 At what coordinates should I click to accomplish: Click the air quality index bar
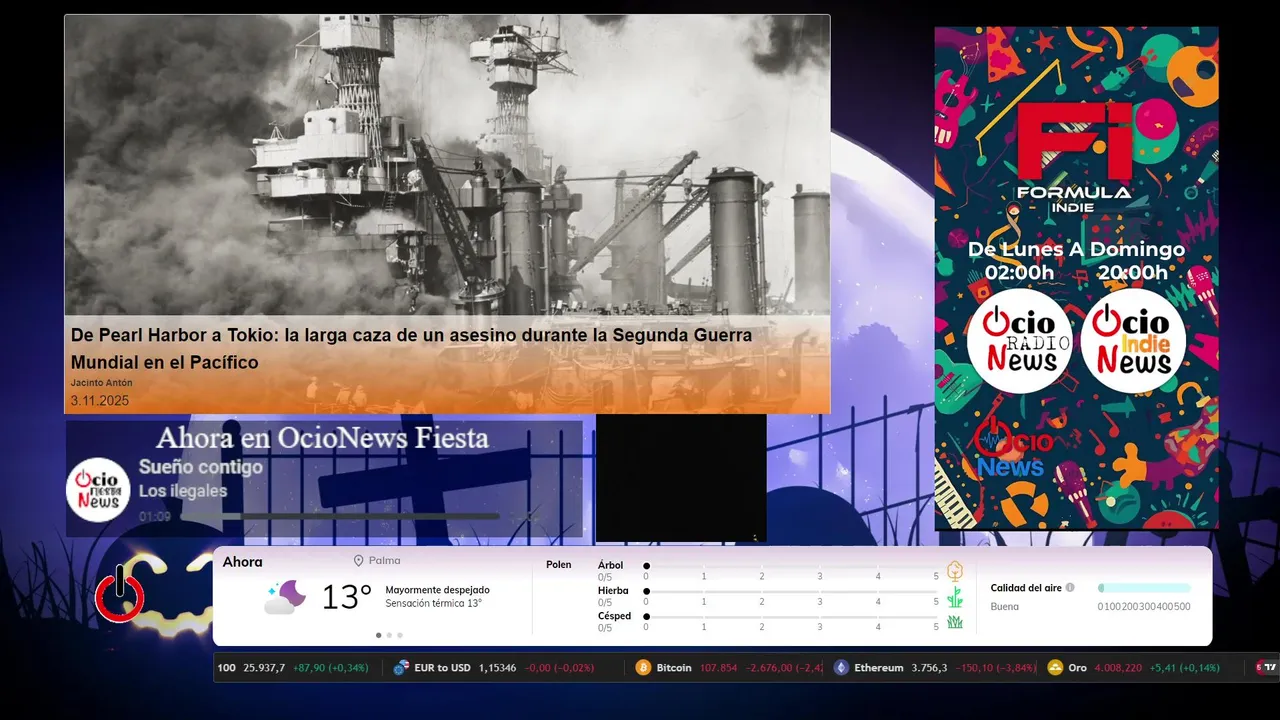point(1144,588)
